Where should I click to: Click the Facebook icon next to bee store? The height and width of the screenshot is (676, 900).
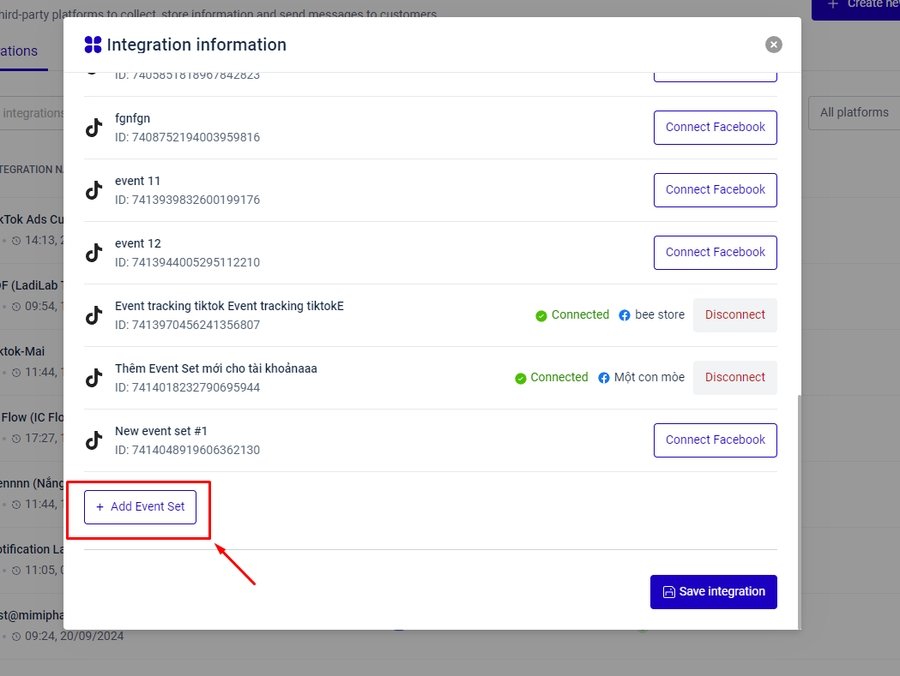[x=625, y=315]
